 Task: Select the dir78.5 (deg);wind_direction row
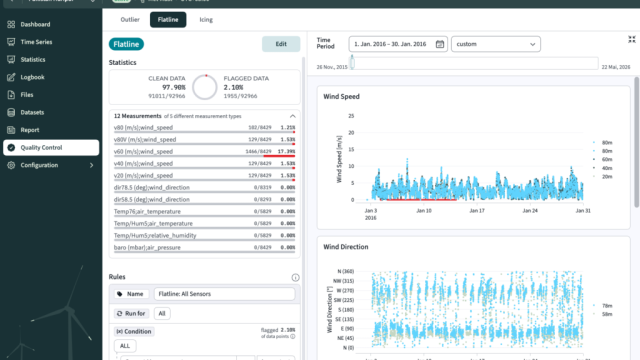coord(204,188)
